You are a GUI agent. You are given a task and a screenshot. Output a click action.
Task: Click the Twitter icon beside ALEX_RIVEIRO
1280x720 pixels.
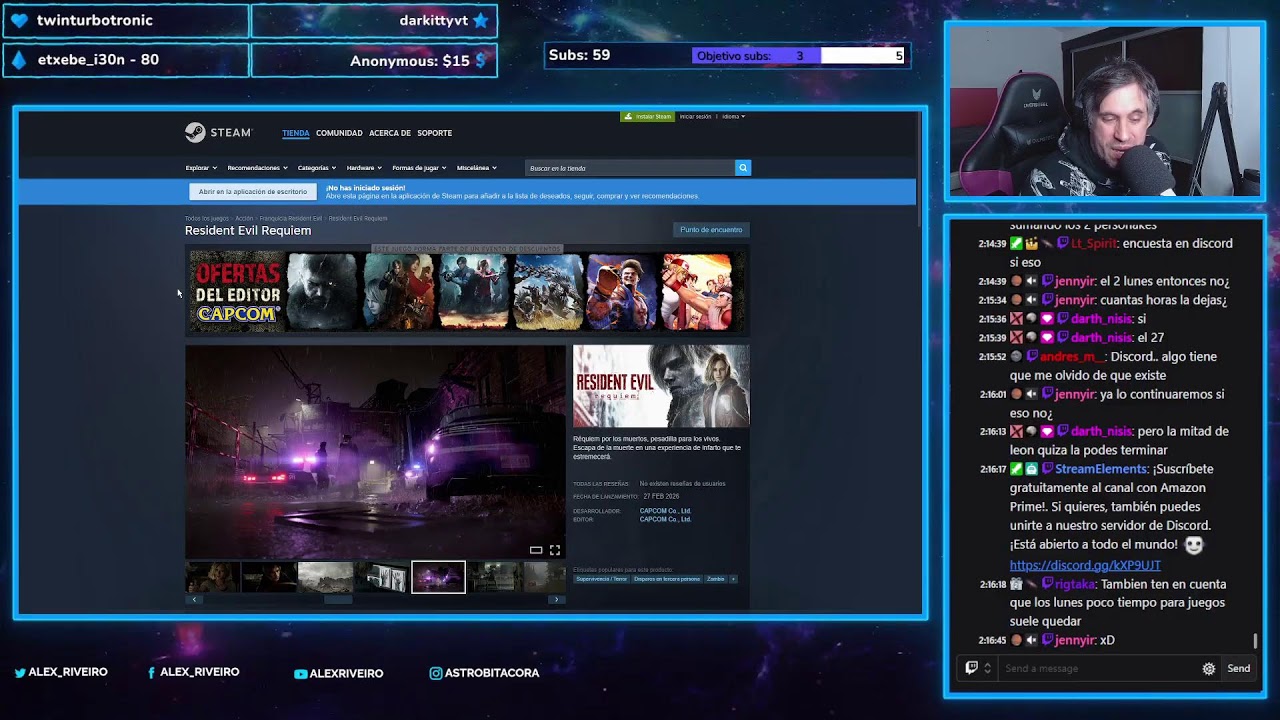tap(20, 673)
